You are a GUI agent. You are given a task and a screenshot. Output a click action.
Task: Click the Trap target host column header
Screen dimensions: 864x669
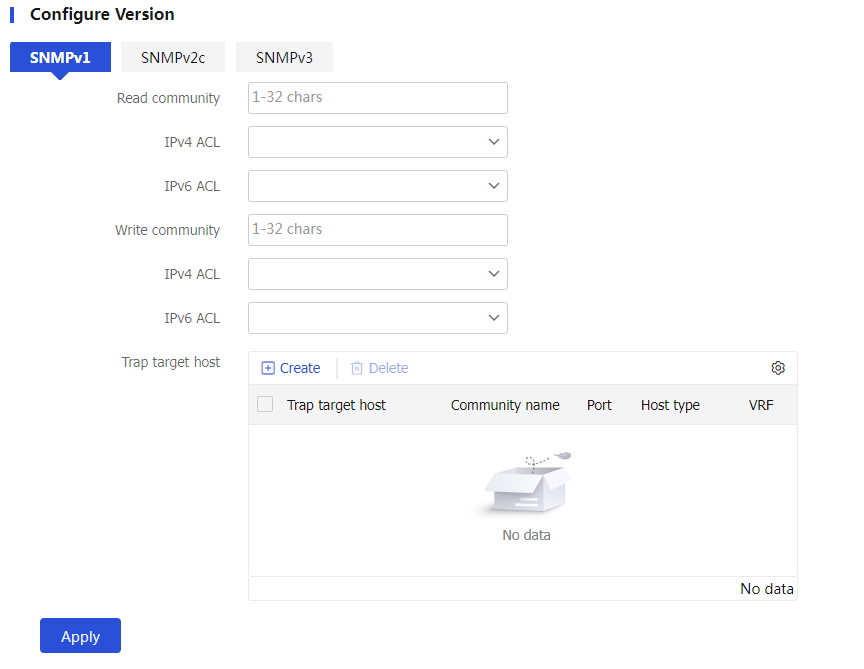point(336,405)
